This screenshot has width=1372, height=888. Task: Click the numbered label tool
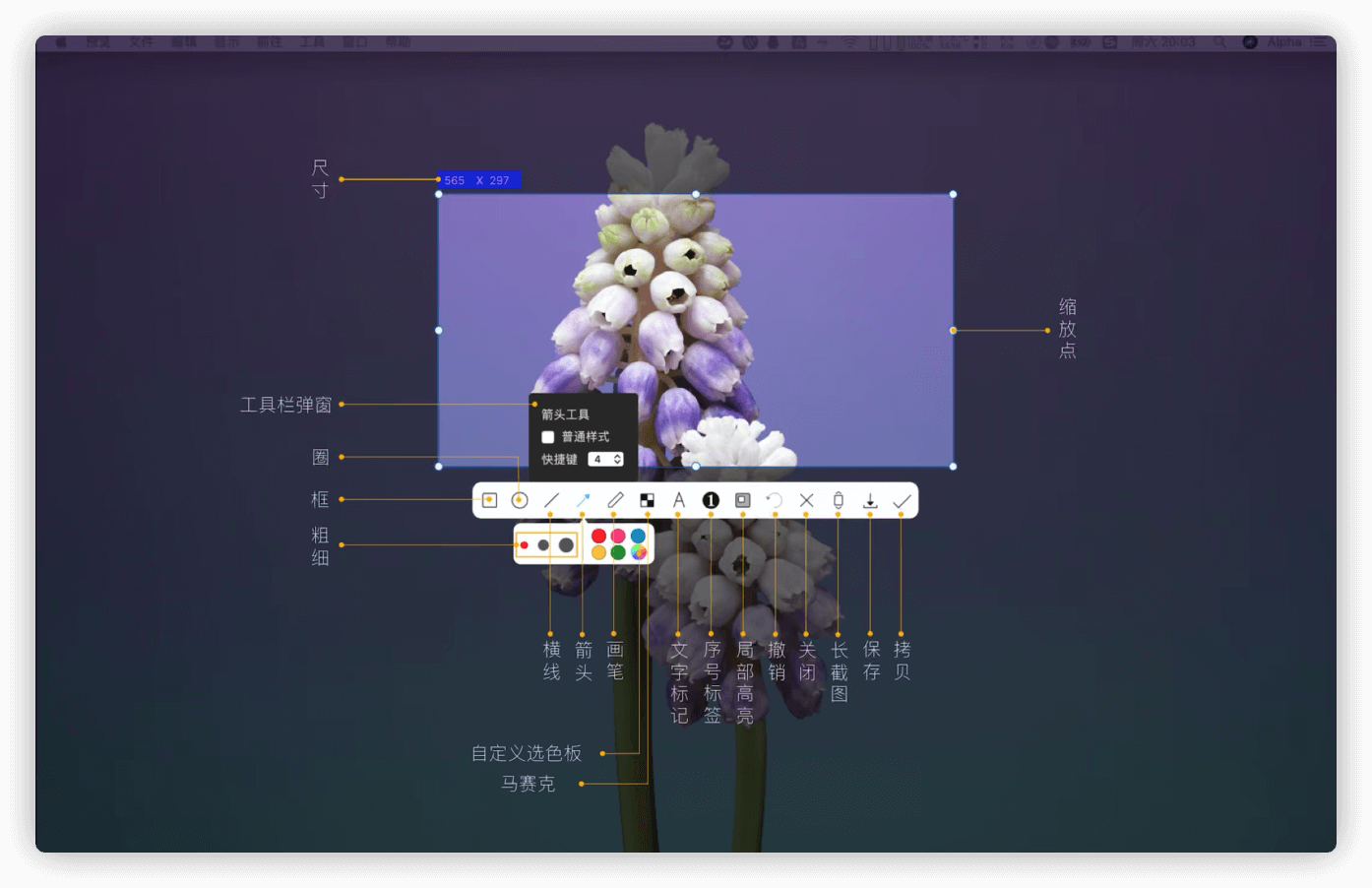tap(710, 500)
